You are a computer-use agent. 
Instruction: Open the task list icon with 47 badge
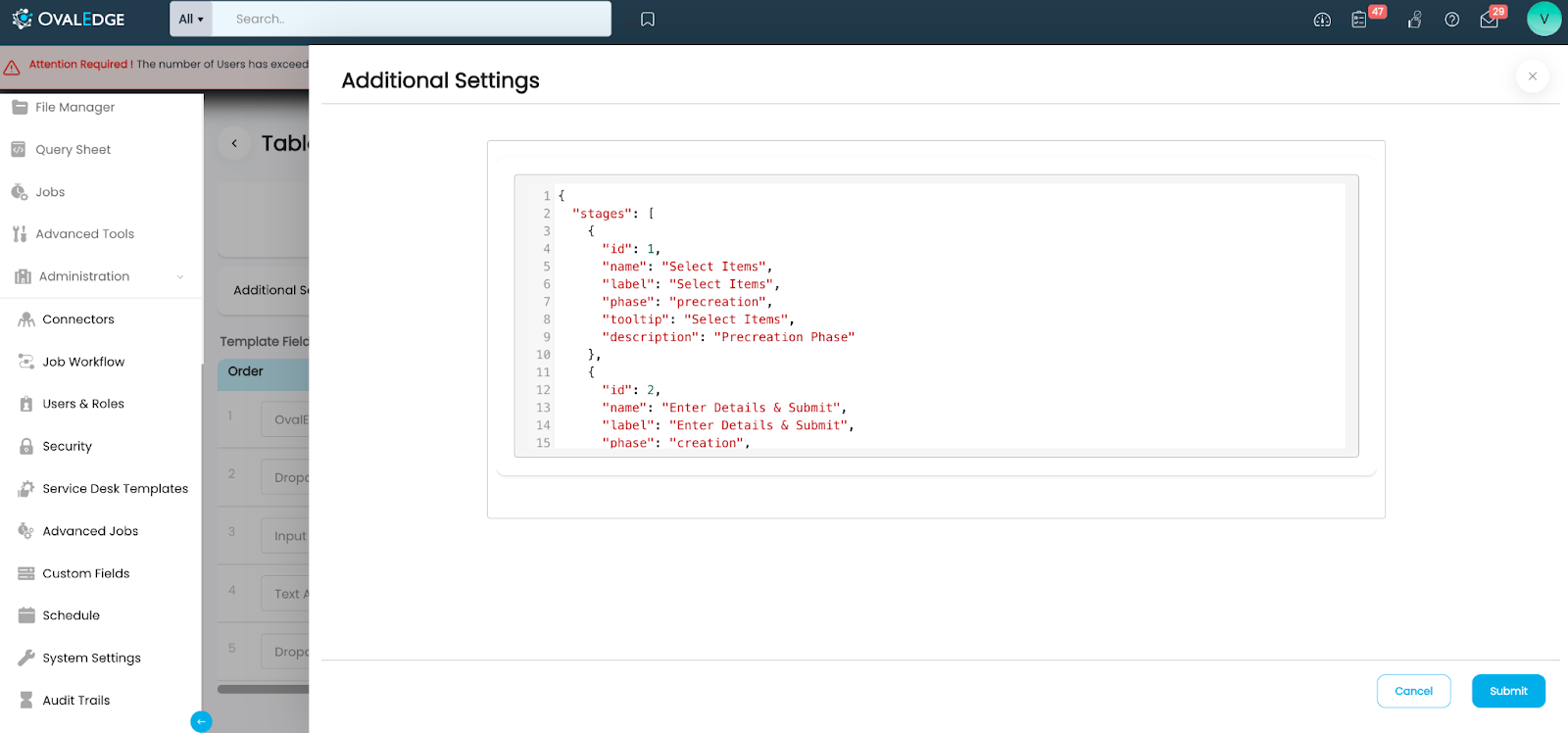1359,20
